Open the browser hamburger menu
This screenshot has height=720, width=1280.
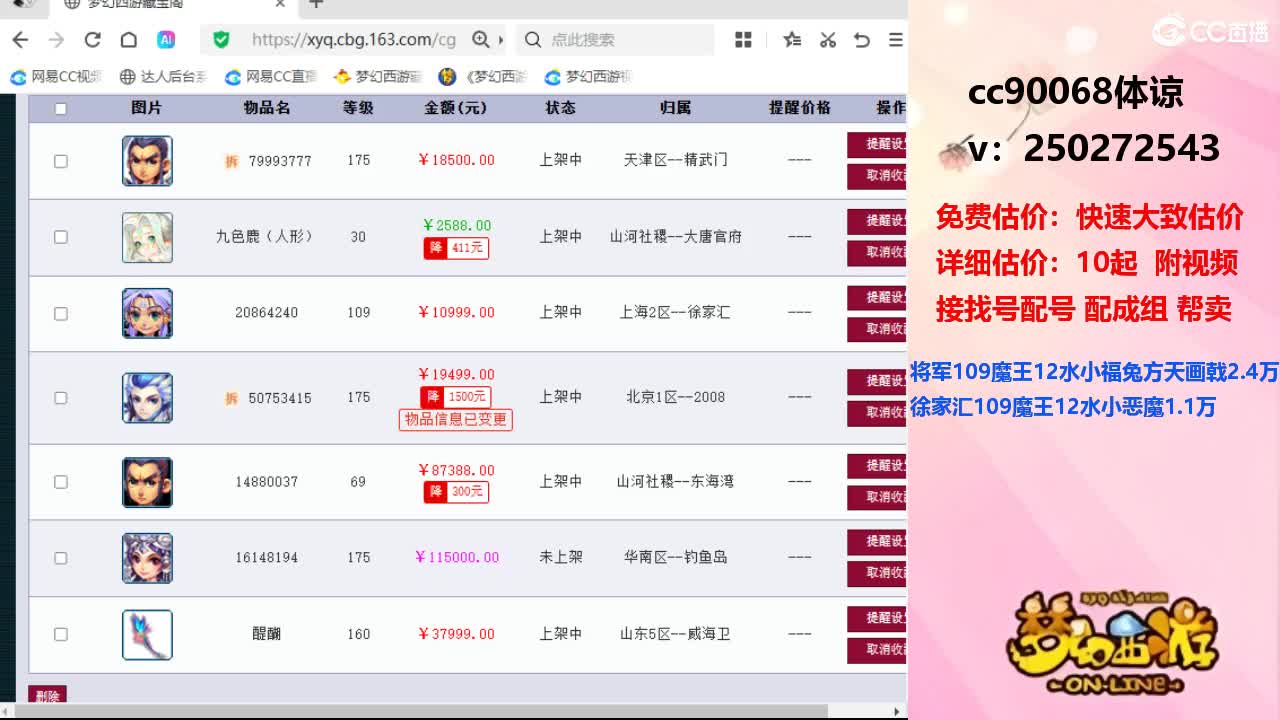(895, 40)
